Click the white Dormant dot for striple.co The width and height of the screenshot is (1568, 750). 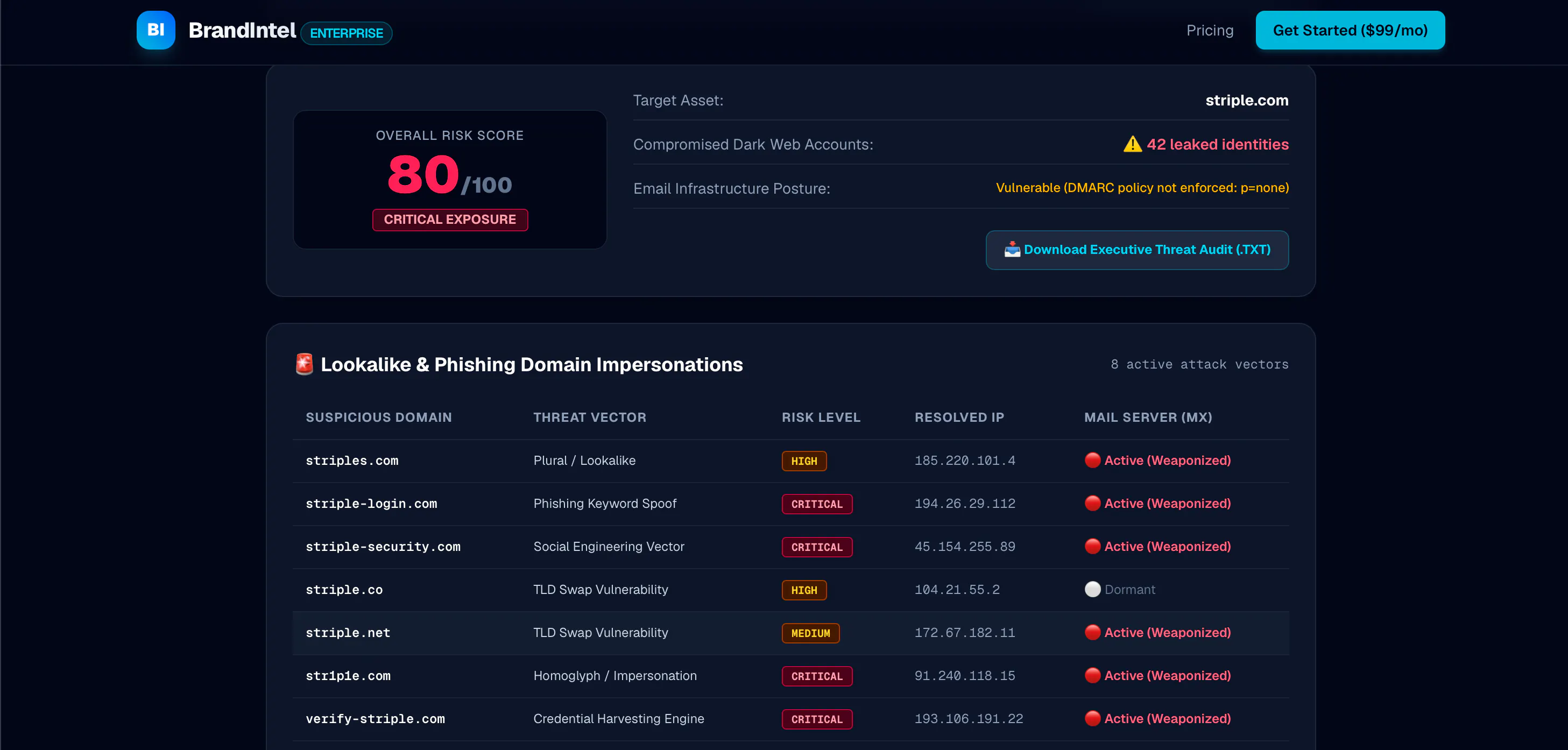click(x=1093, y=589)
